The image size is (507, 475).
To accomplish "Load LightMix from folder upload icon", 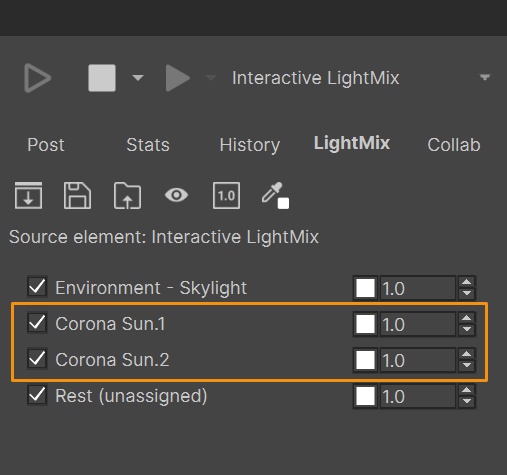I will (x=127, y=195).
